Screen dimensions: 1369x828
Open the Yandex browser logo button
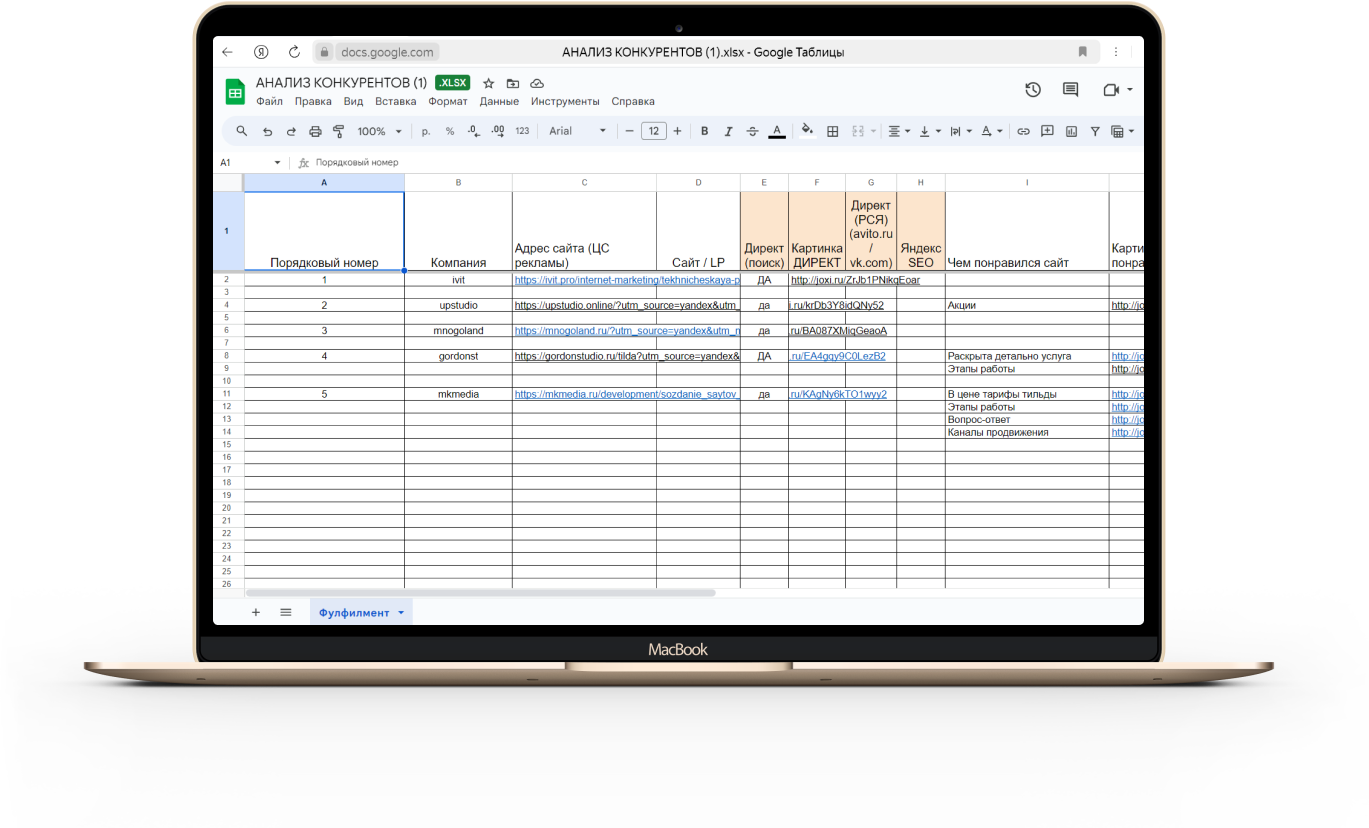click(261, 52)
